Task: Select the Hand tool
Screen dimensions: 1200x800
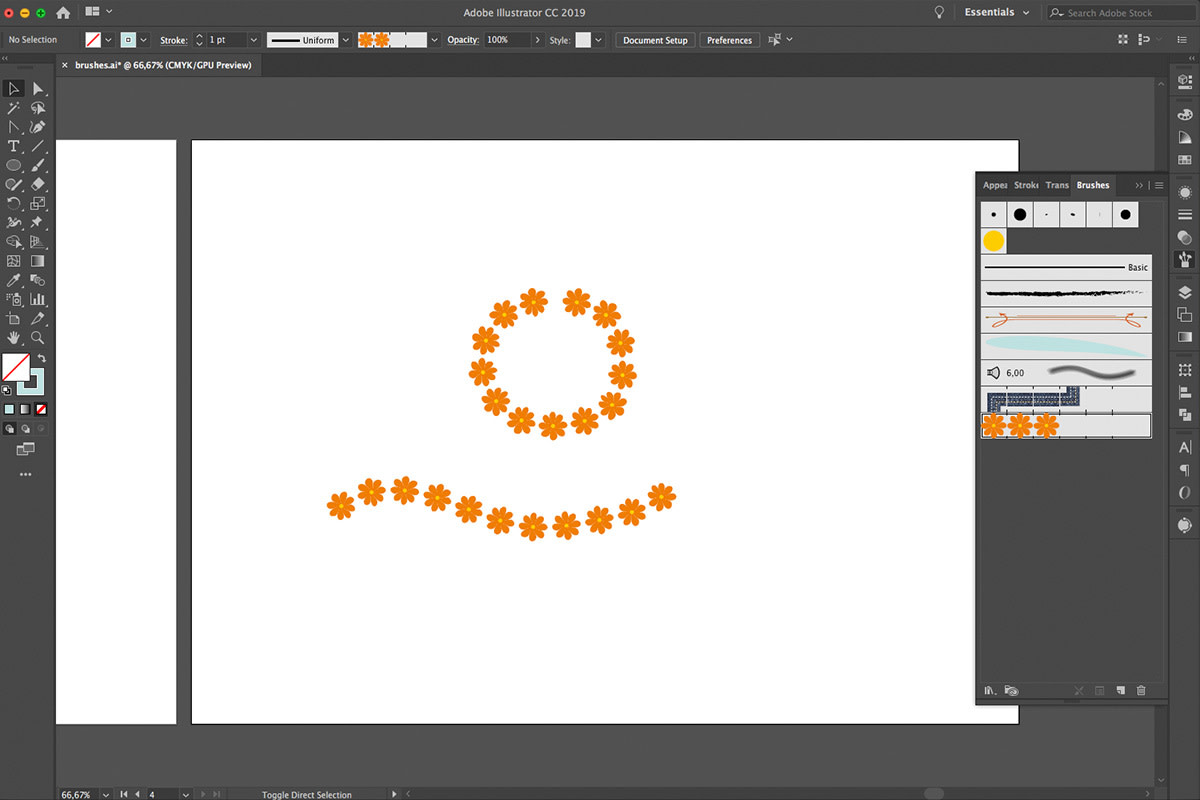Action: click(x=14, y=338)
